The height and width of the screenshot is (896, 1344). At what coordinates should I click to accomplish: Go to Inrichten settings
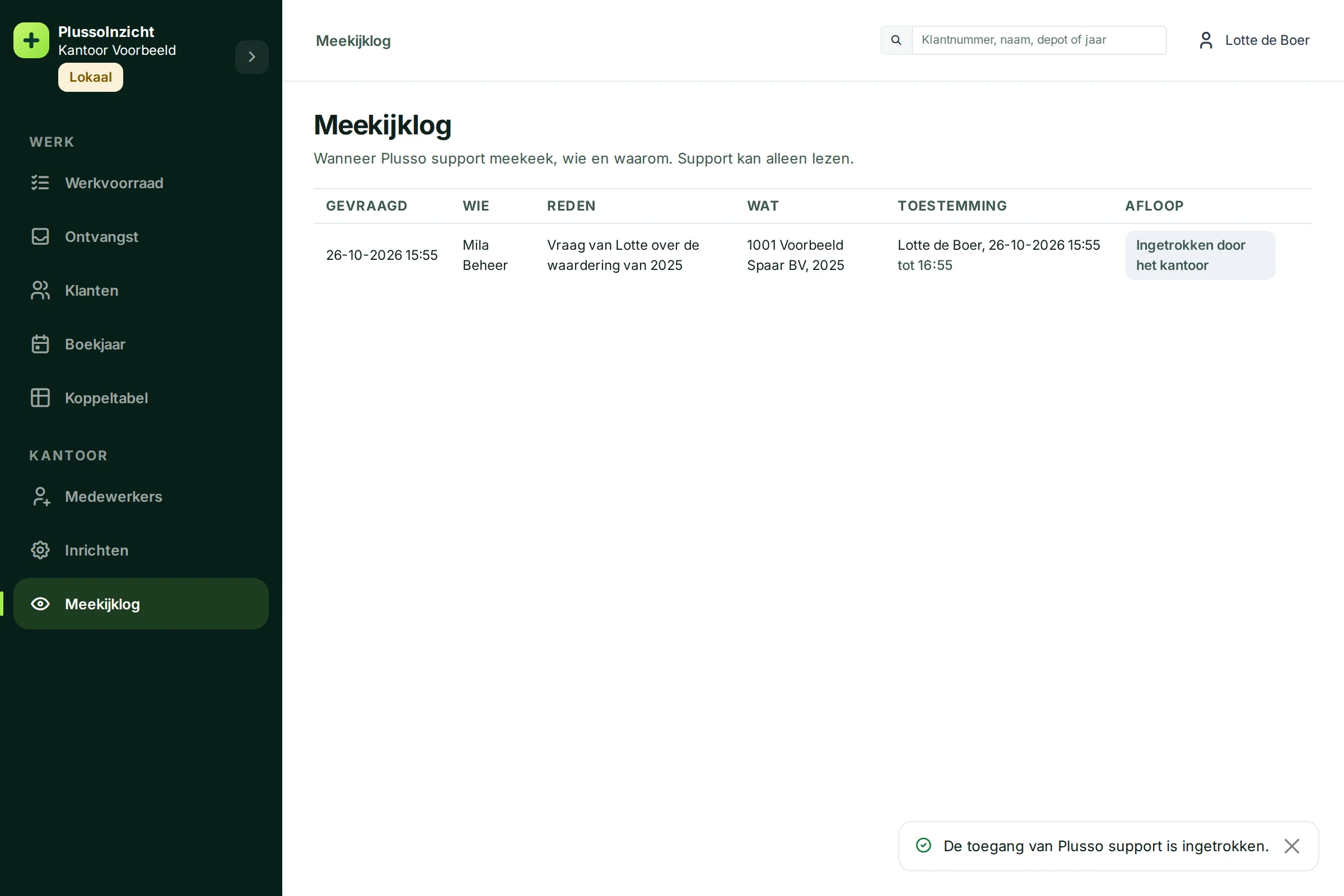tap(141, 550)
